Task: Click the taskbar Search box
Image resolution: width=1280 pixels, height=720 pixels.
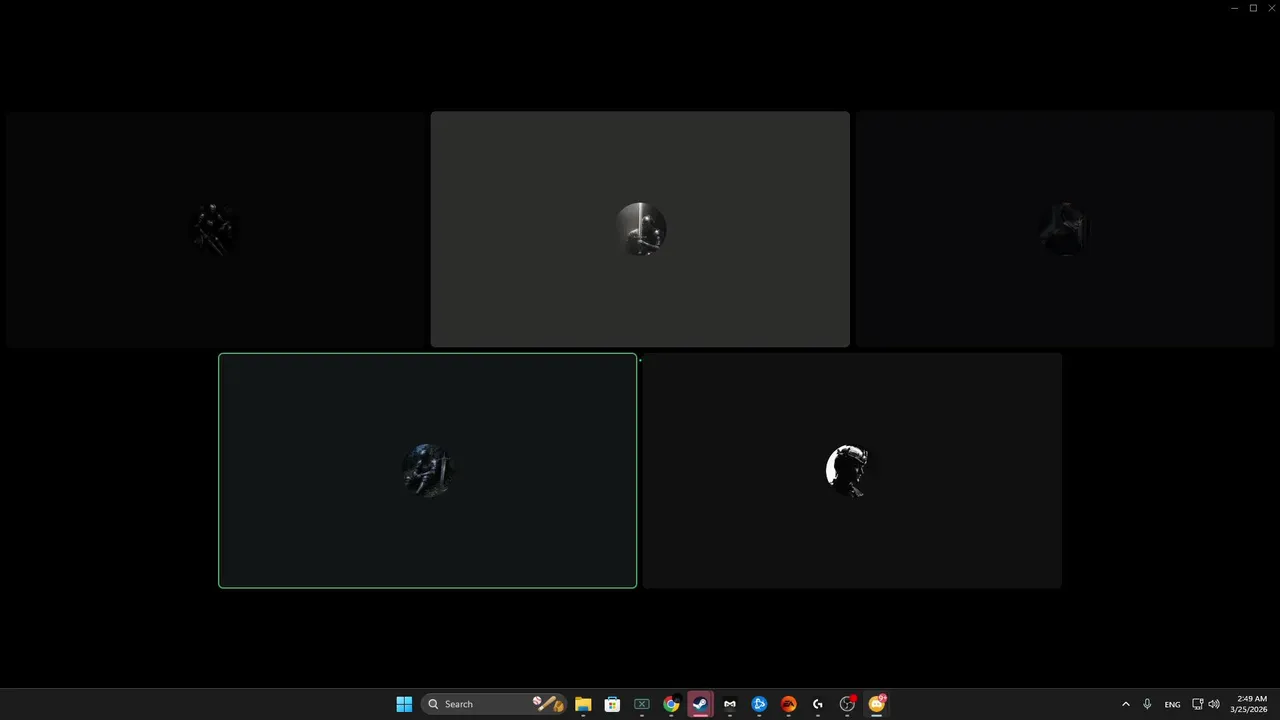Action: click(494, 704)
